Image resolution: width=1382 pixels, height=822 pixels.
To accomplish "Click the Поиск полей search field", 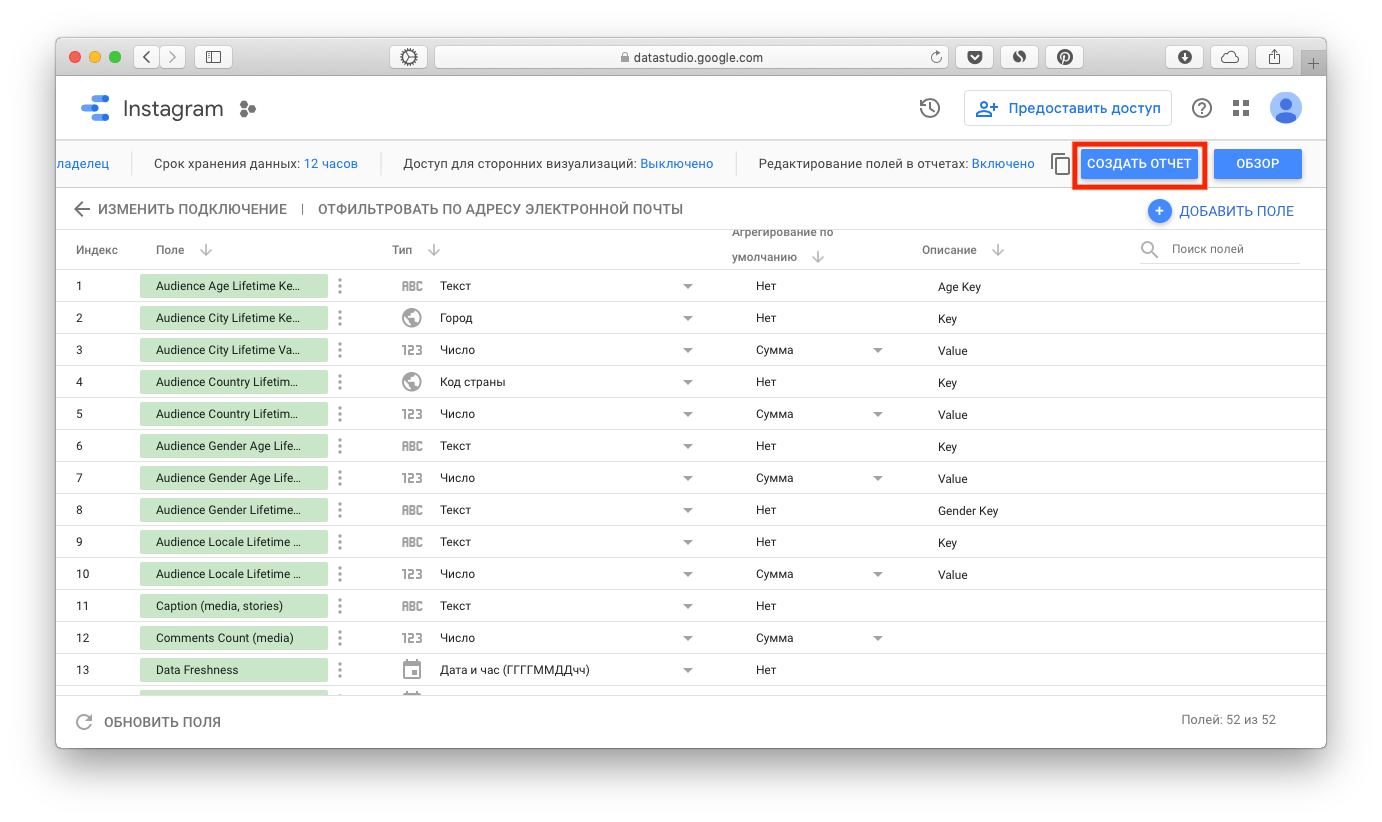I will (1234, 249).
